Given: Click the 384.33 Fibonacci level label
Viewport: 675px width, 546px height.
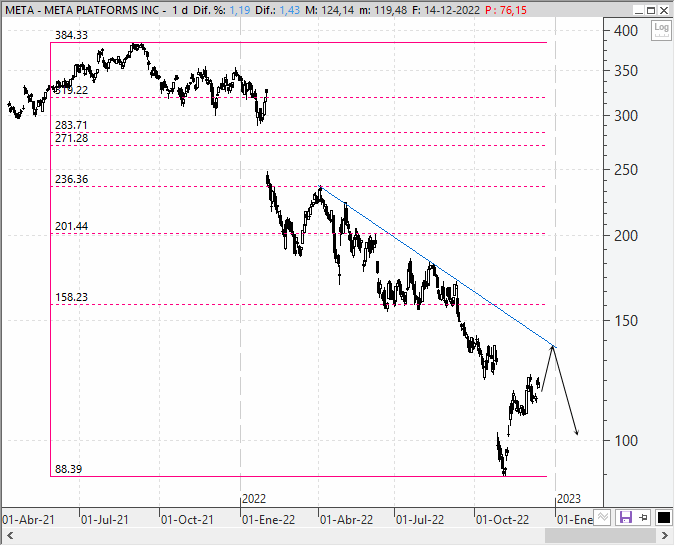Looking at the screenshot, I should point(71,35).
